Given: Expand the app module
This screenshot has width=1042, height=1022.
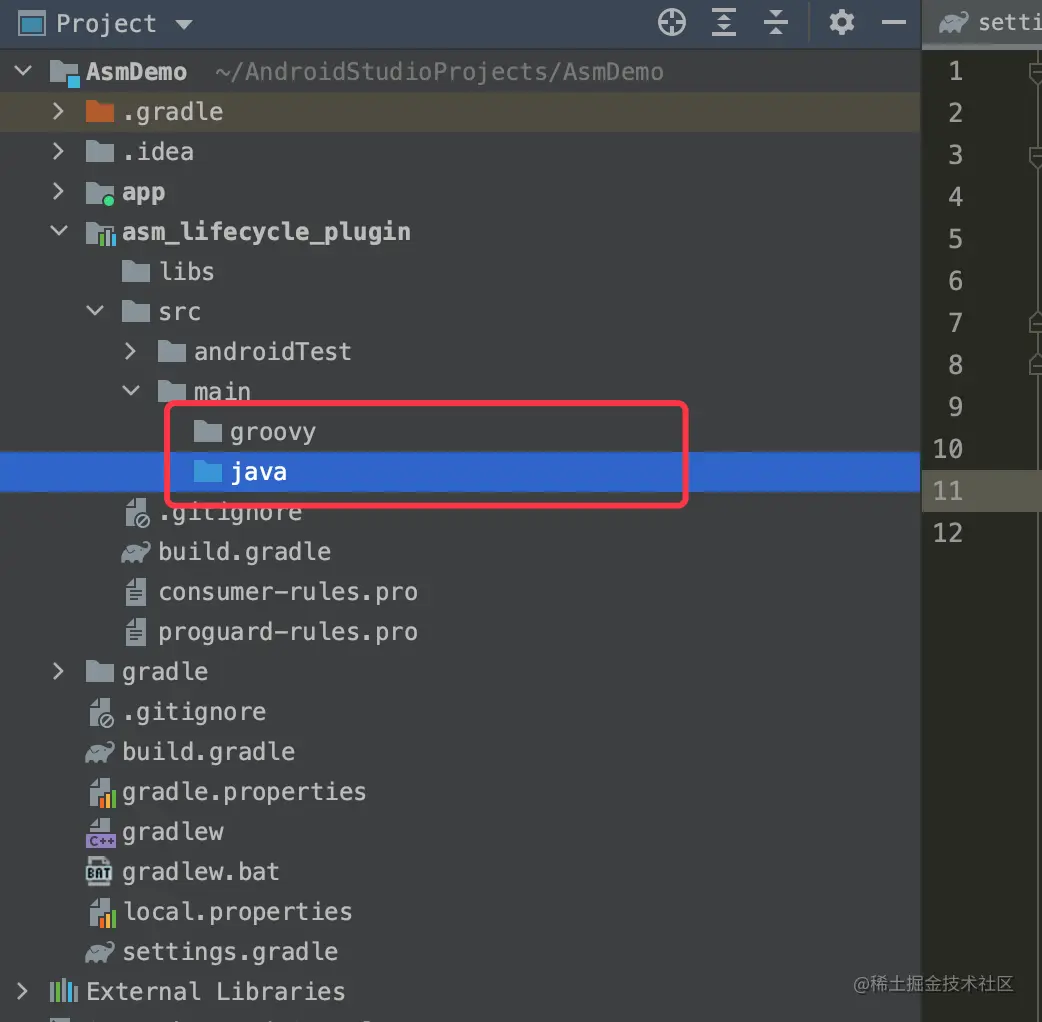Looking at the screenshot, I should coord(58,191).
